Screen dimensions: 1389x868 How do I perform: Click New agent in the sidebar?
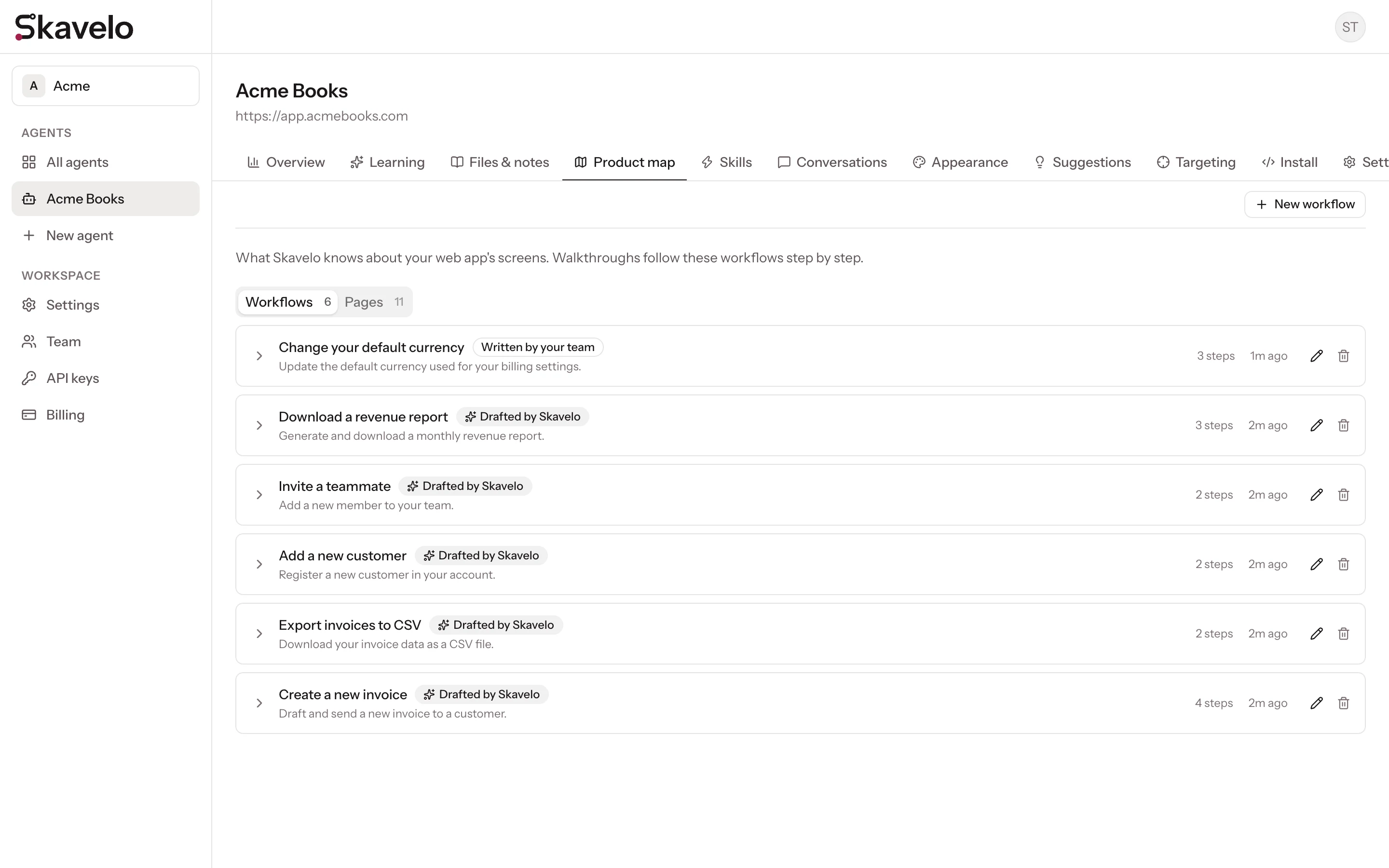[x=106, y=235]
